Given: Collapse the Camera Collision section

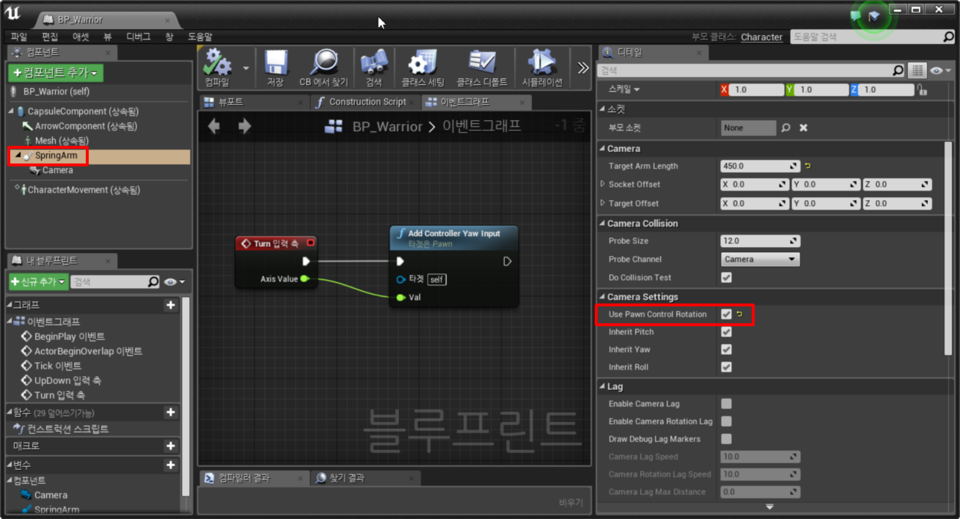Looking at the screenshot, I should click(602, 223).
